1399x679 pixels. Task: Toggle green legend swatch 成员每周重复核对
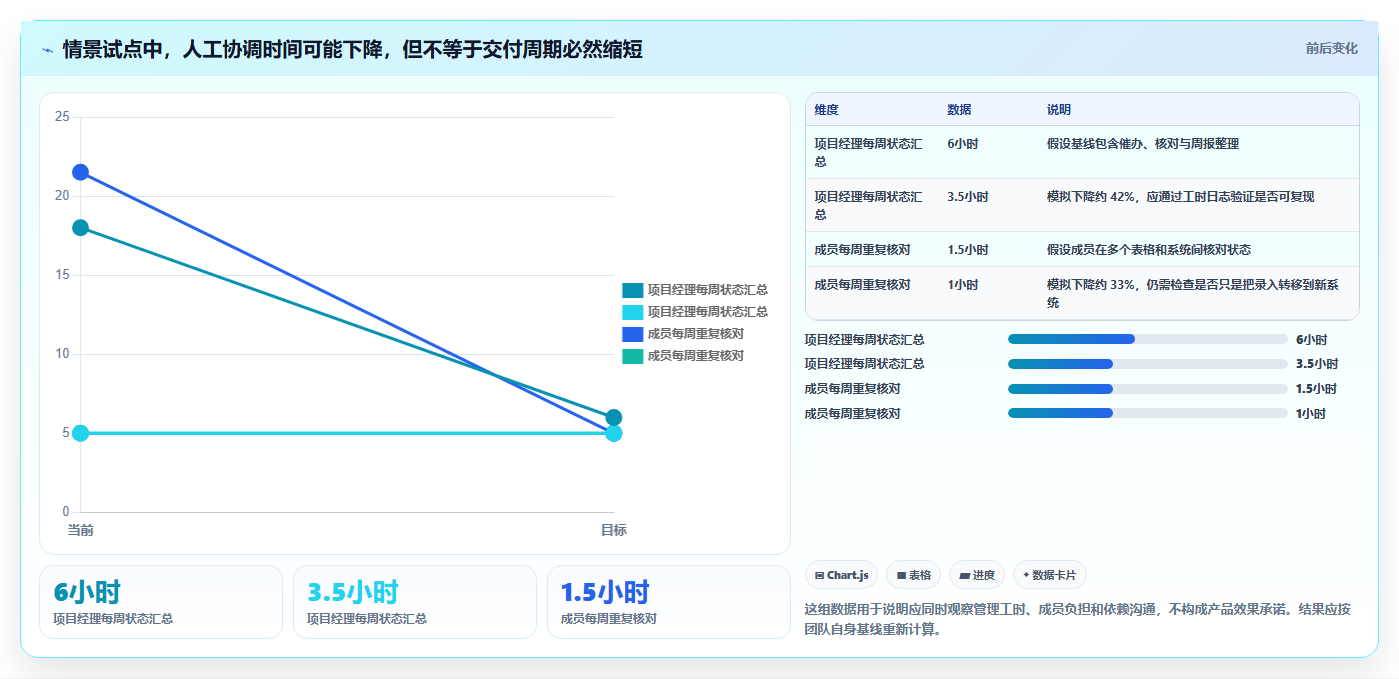[632, 356]
